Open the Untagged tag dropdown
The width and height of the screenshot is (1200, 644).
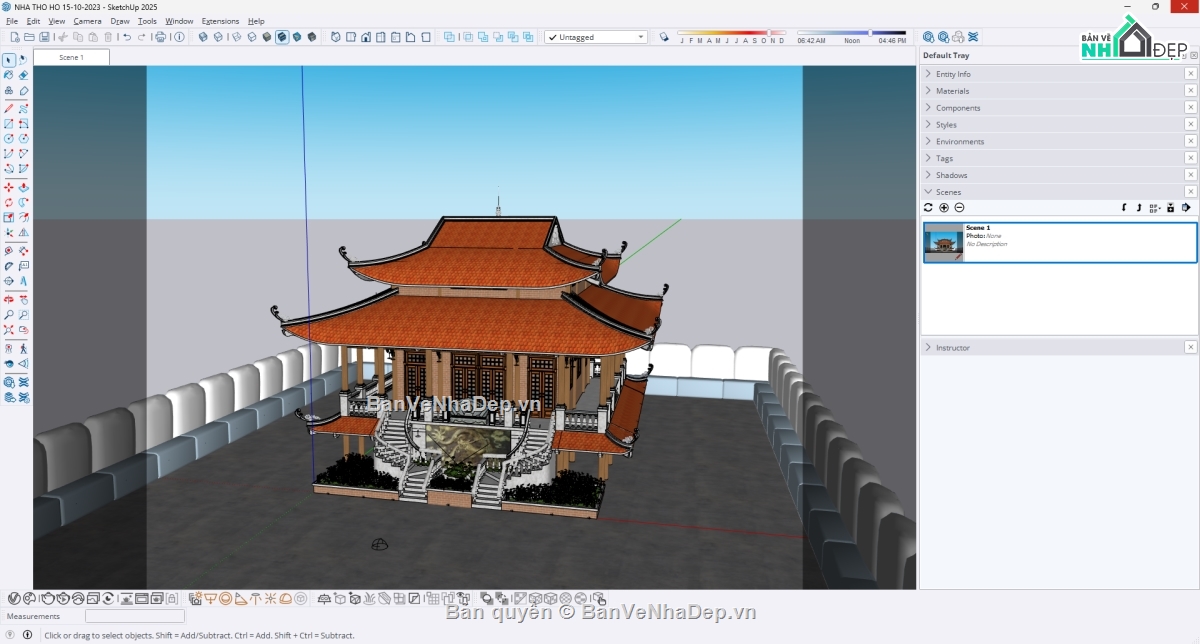[597, 37]
